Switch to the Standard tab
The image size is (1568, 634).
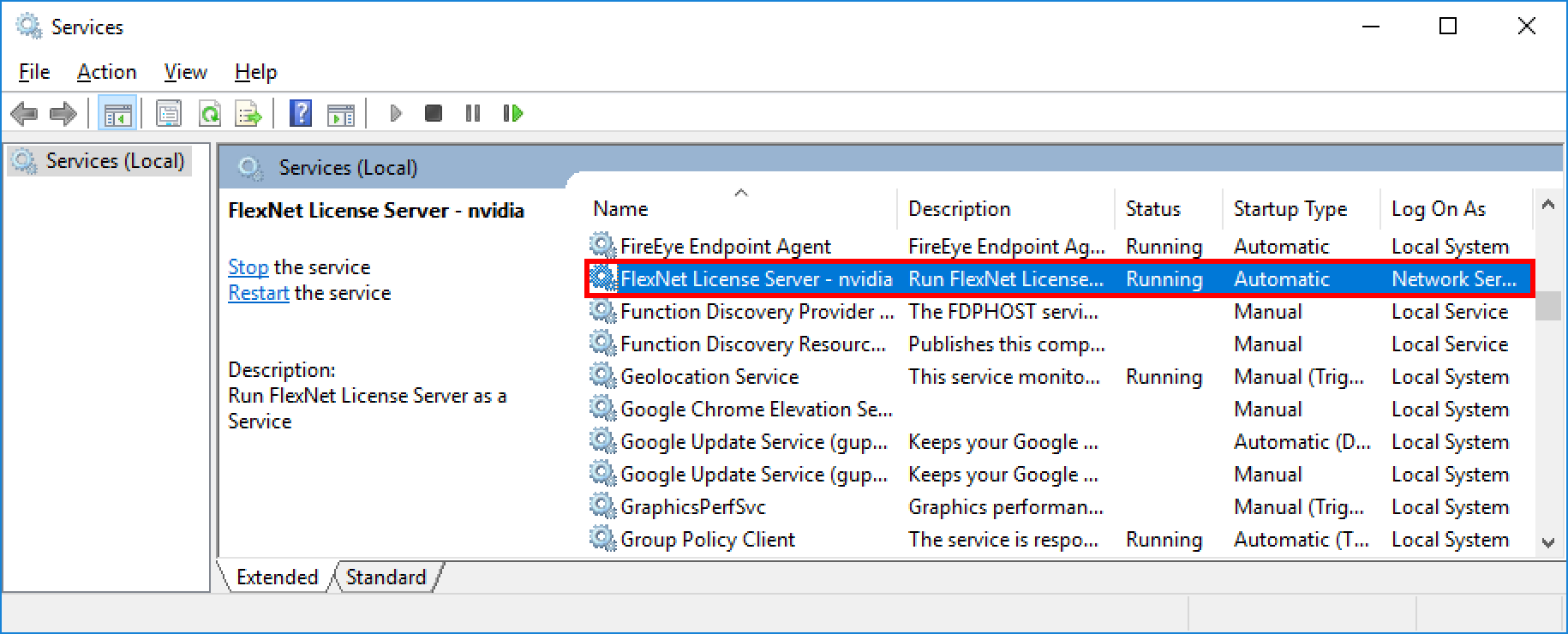click(x=386, y=577)
